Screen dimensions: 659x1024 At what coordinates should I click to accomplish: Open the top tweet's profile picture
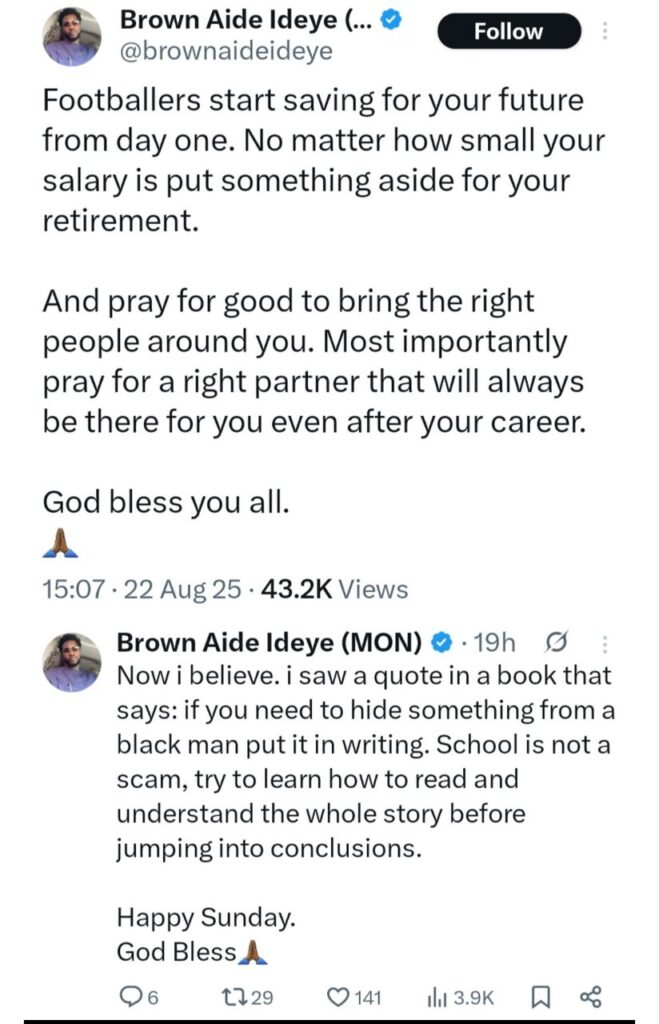coord(72,36)
